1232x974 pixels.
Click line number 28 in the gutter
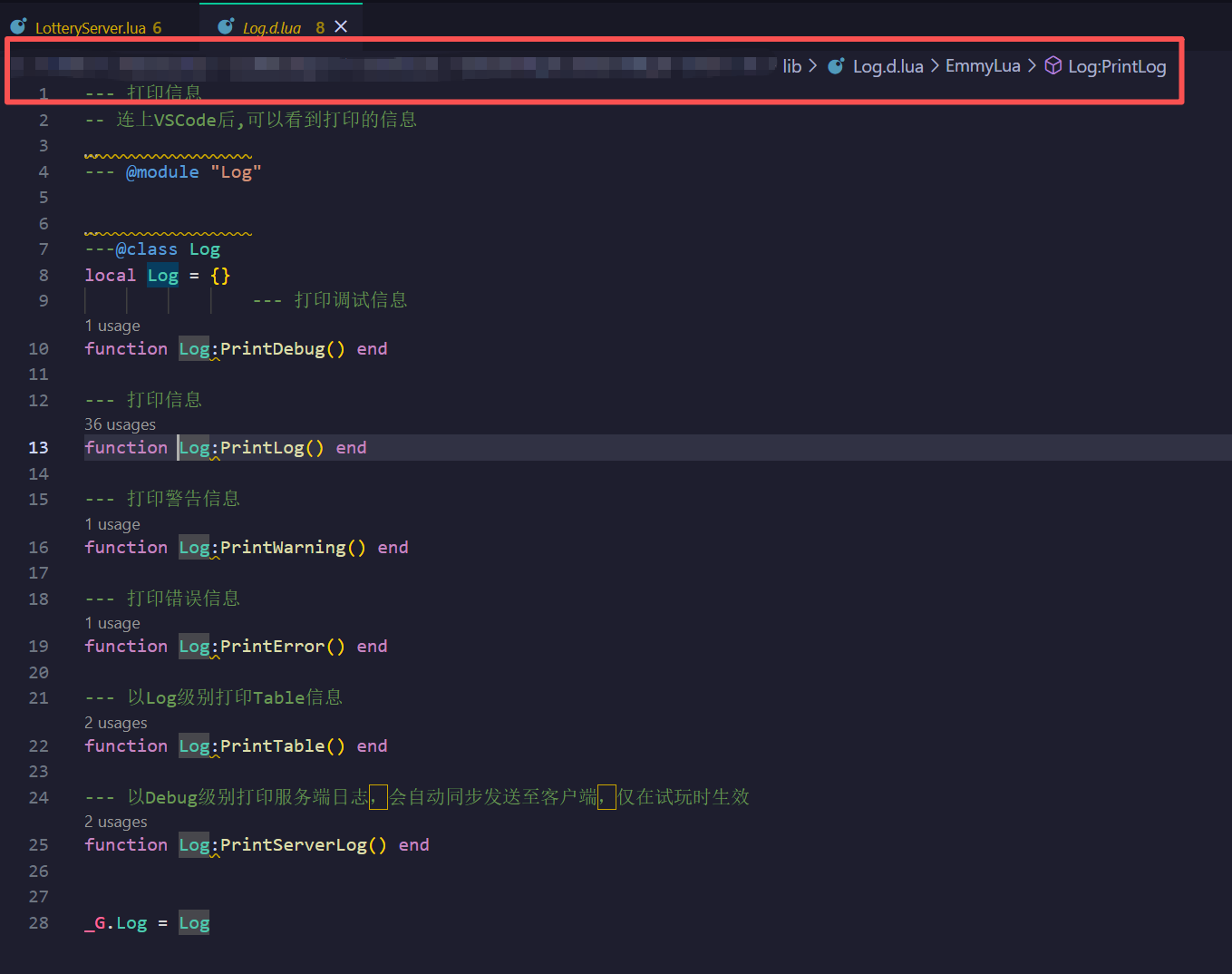click(x=38, y=922)
